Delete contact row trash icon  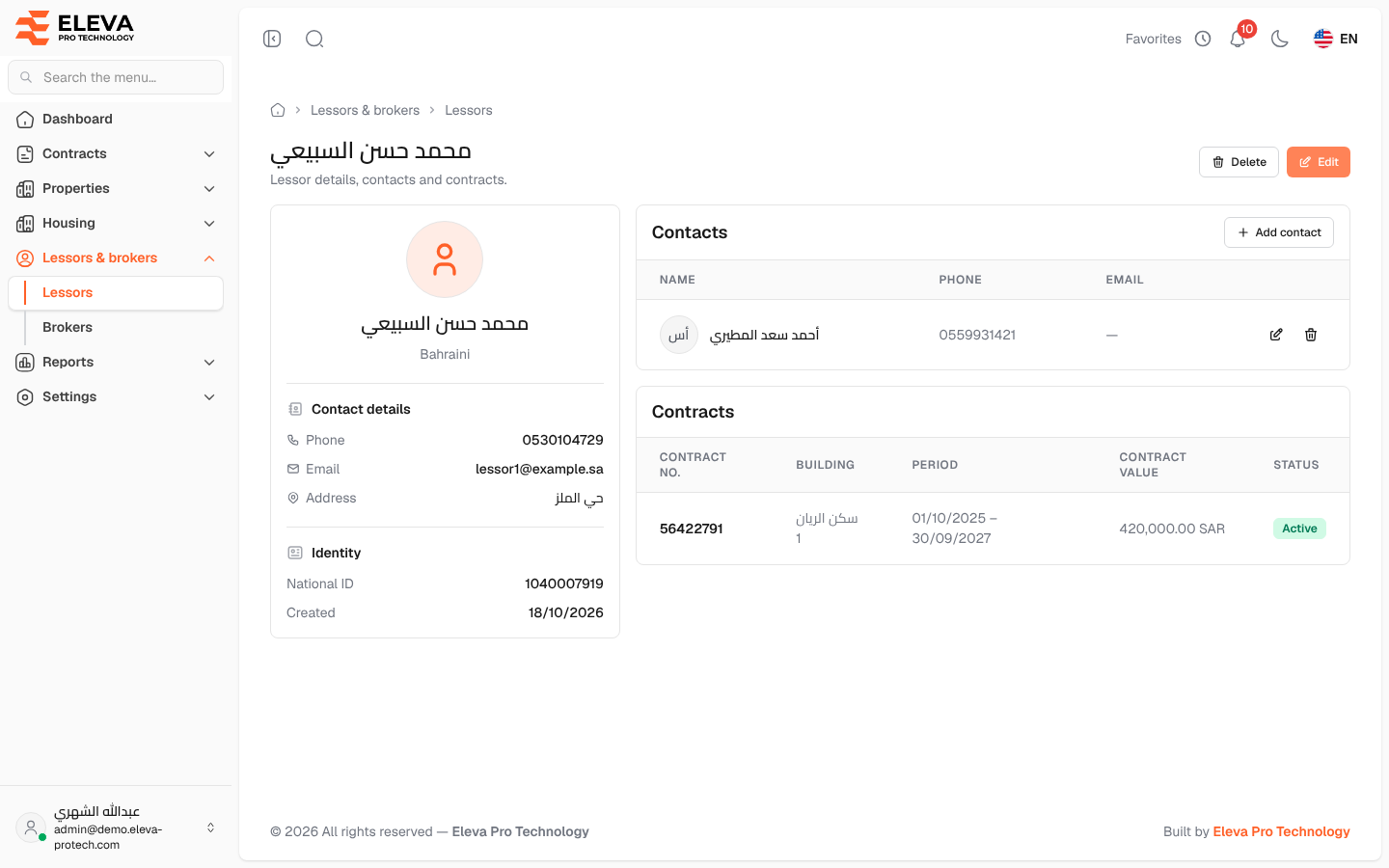[1311, 335]
